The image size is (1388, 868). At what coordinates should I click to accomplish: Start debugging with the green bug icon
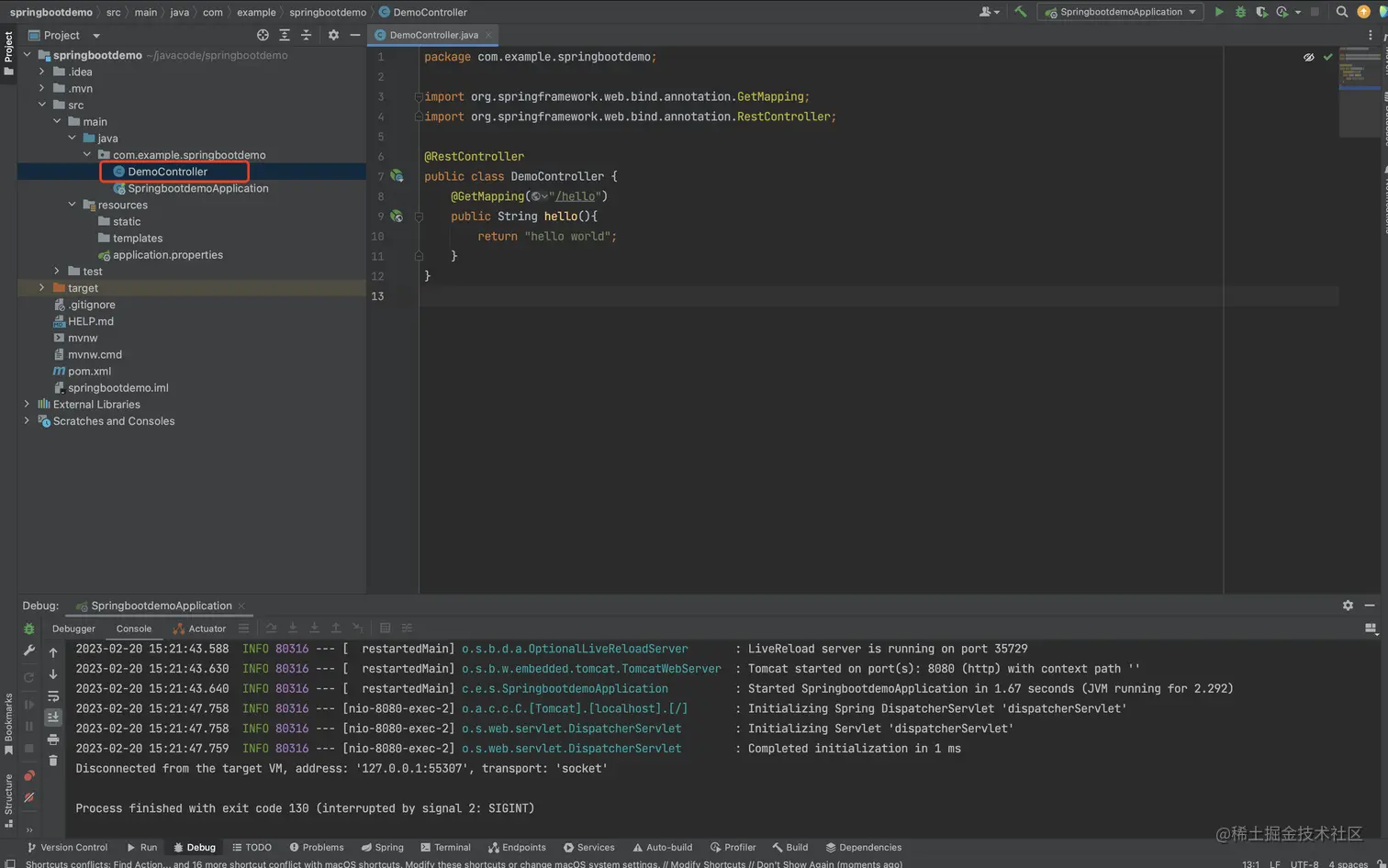(x=1240, y=12)
